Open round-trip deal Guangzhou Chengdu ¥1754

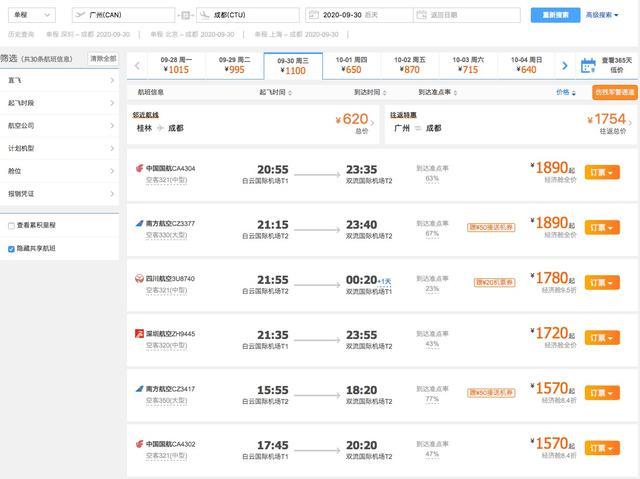tap(511, 124)
